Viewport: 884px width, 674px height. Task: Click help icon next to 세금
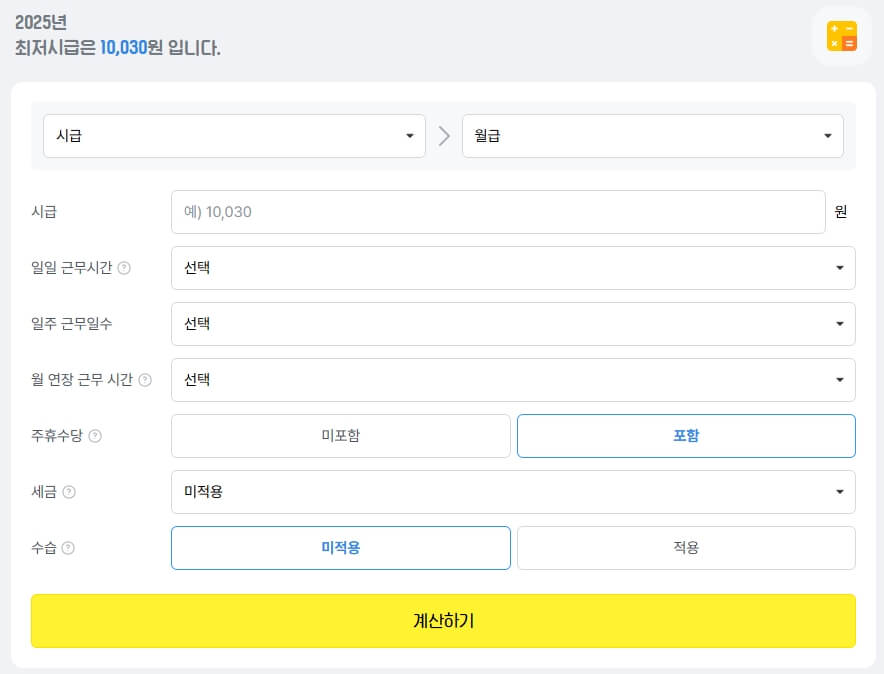coord(69,492)
